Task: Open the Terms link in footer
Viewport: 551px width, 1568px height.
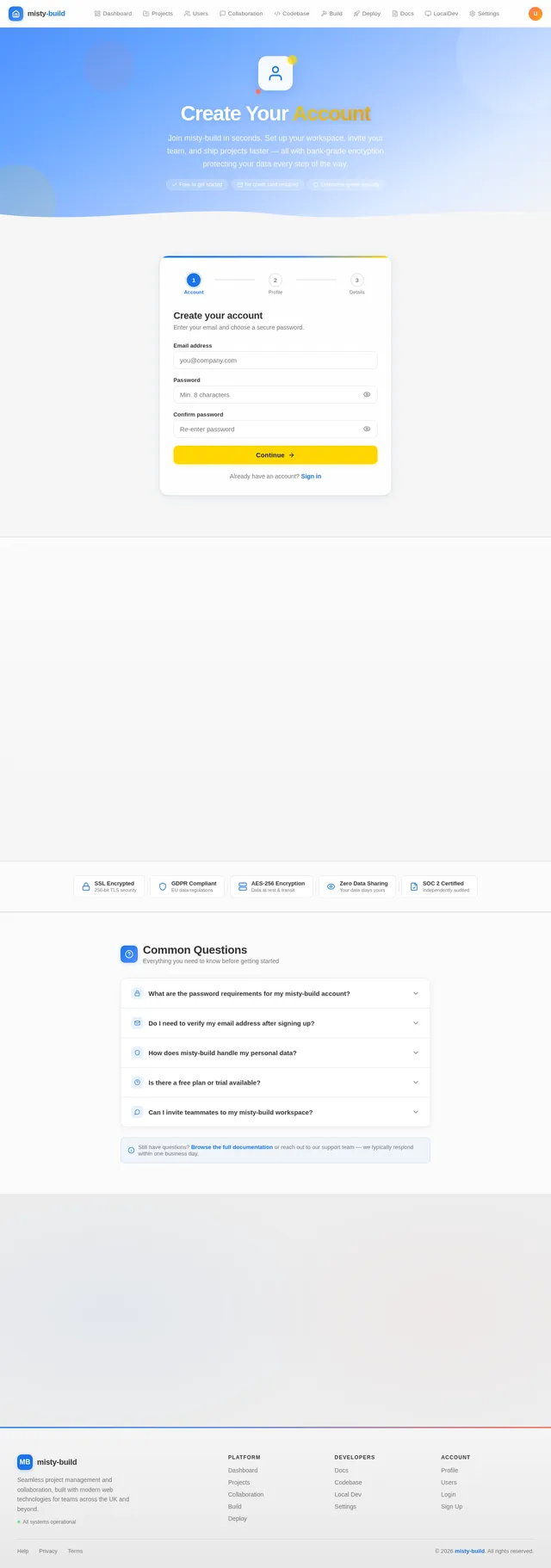Action: pos(76,1551)
